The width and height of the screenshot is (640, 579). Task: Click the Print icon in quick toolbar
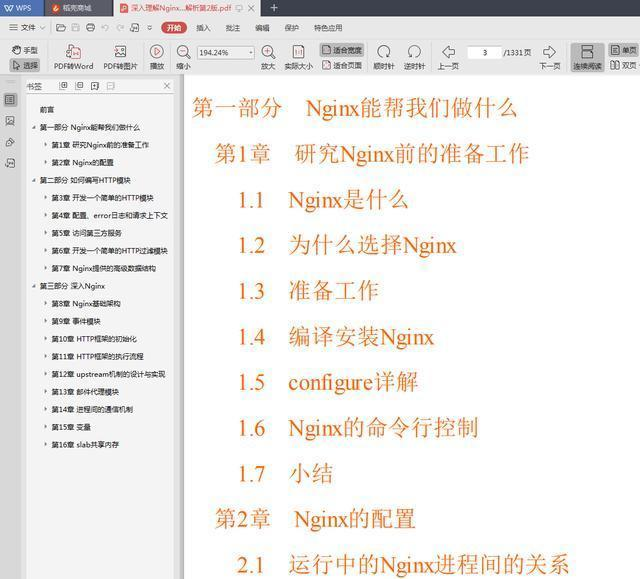[x=90, y=28]
